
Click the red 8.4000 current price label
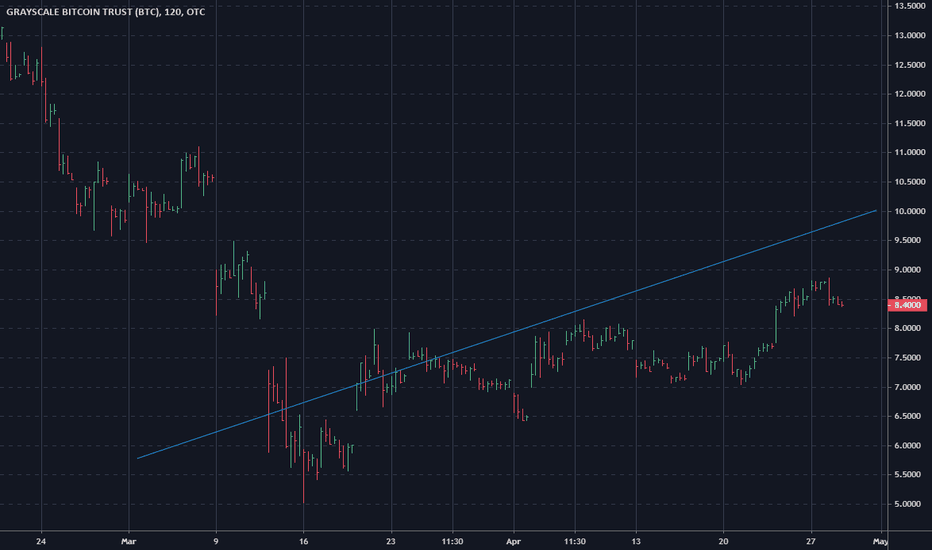[907, 305]
